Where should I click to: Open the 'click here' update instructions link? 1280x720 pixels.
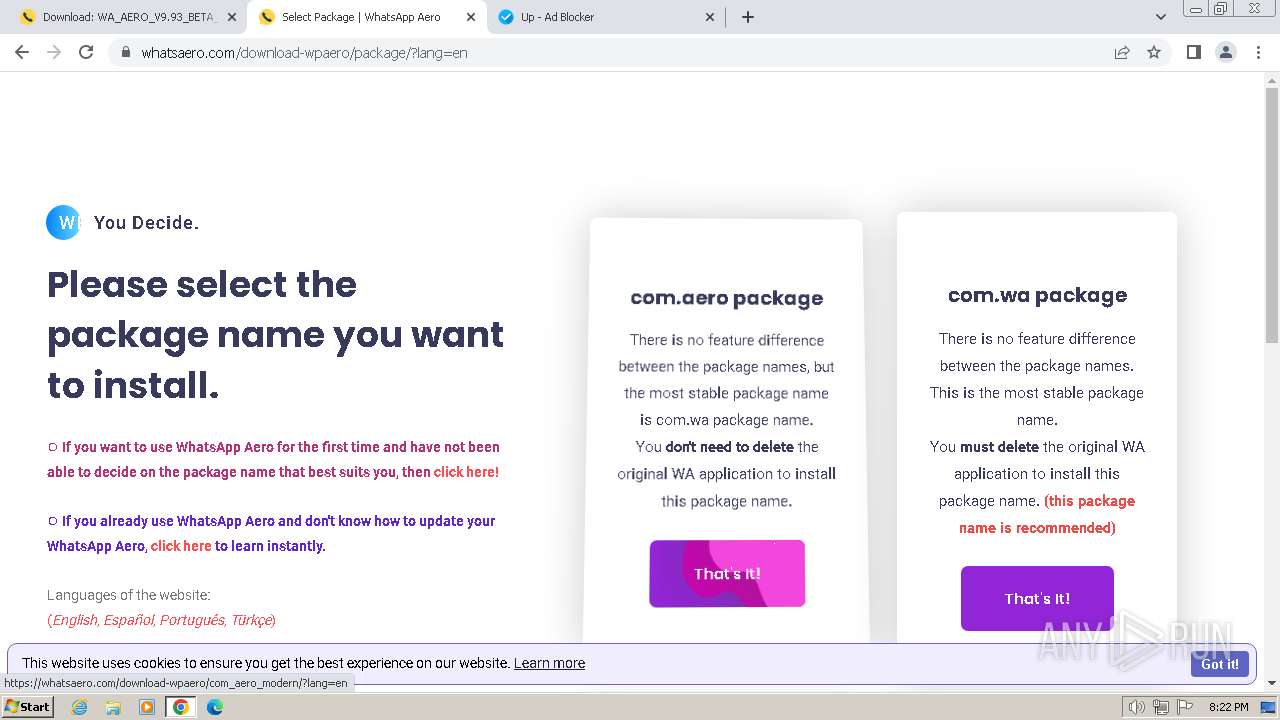[x=181, y=546]
